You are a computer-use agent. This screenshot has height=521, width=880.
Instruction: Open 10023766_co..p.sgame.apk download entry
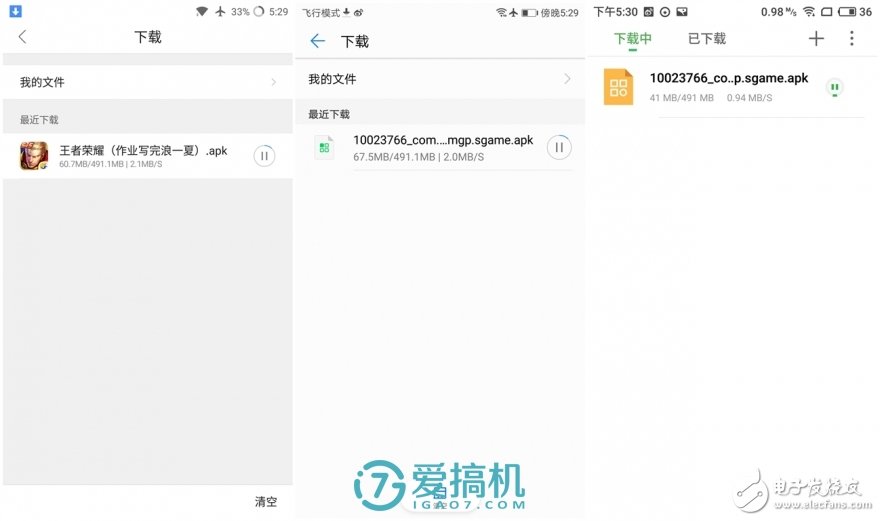728,78
